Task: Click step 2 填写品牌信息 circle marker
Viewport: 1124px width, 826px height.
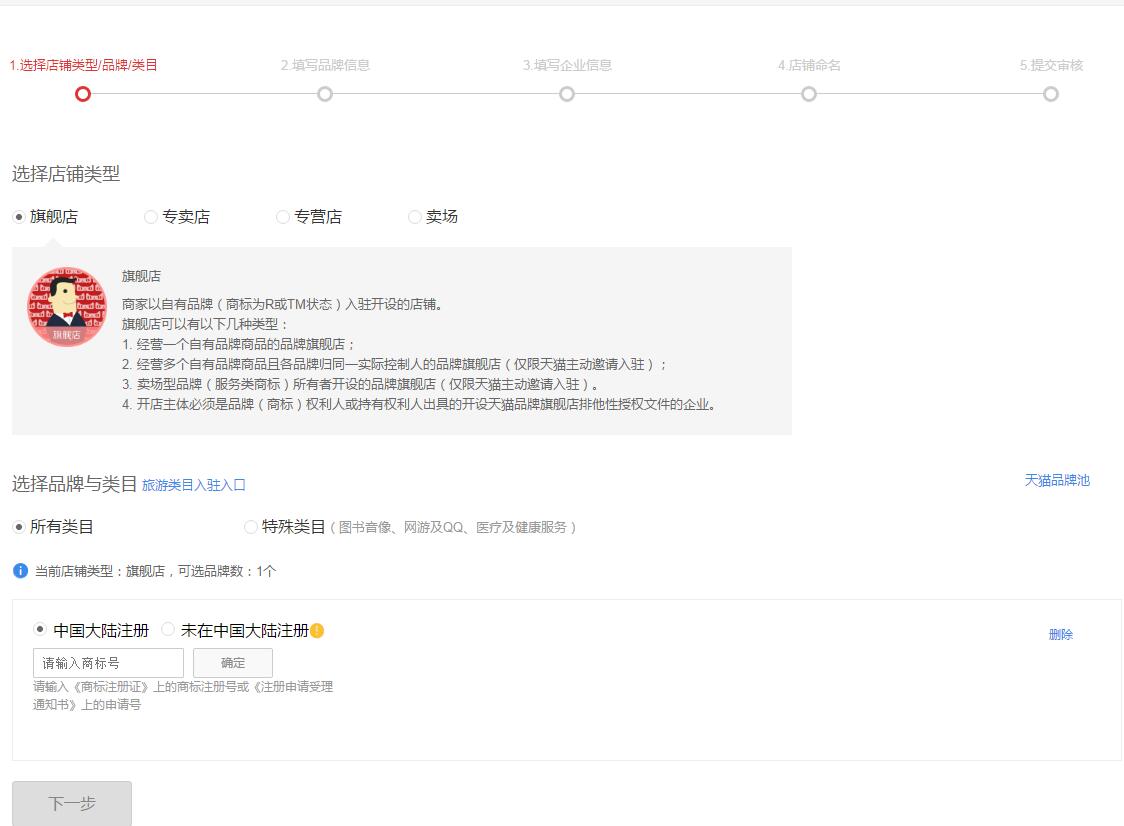Action: pos(325,94)
